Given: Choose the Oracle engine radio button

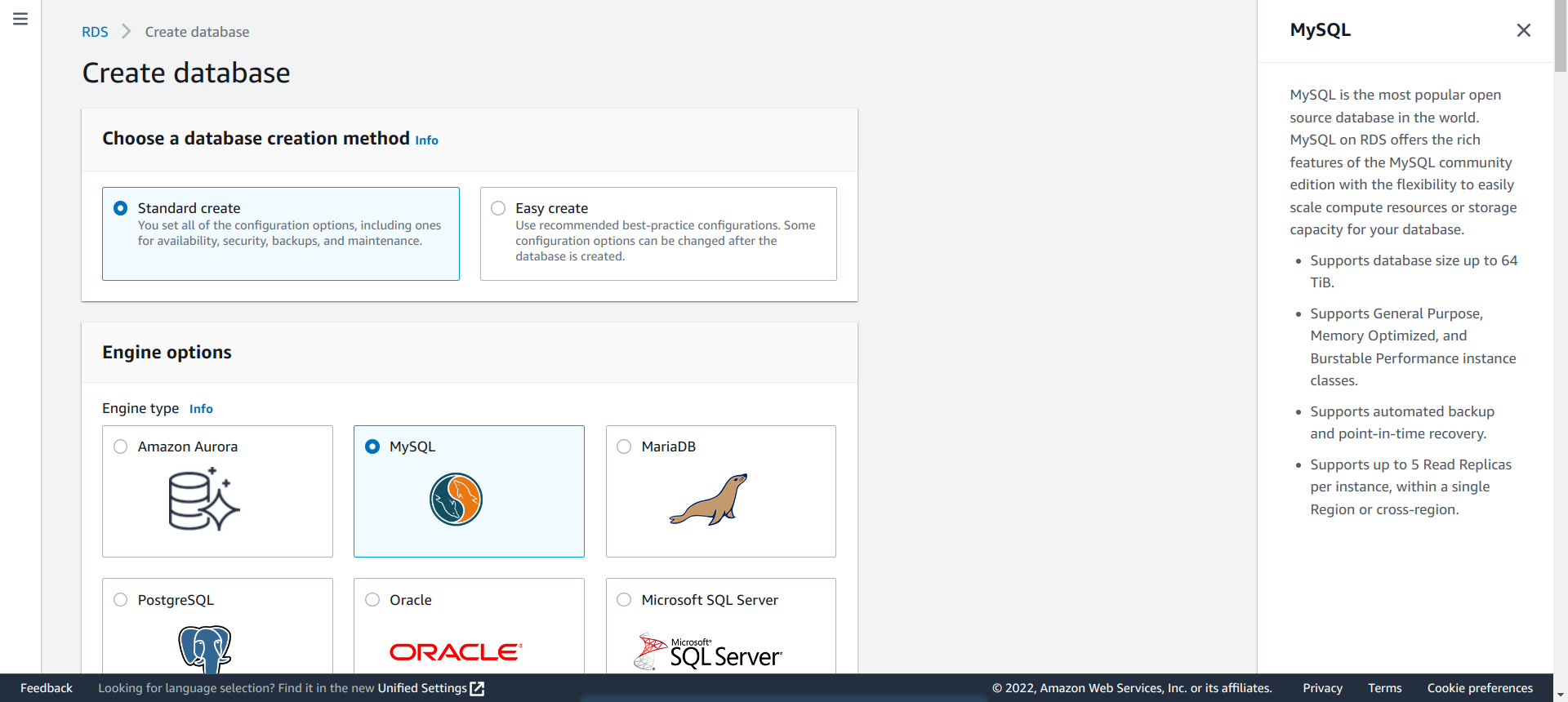Looking at the screenshot, I should pos(372,600).
